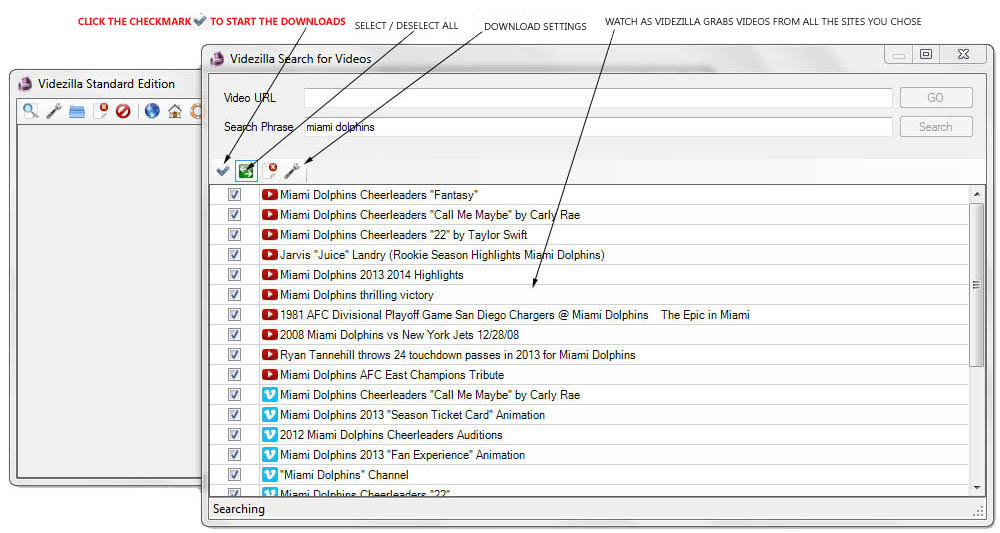The image size is (1000, 533).
Task: Click YouTube icon on 2008 Dolphins vs Jets row
Action: tap(270, 335)
